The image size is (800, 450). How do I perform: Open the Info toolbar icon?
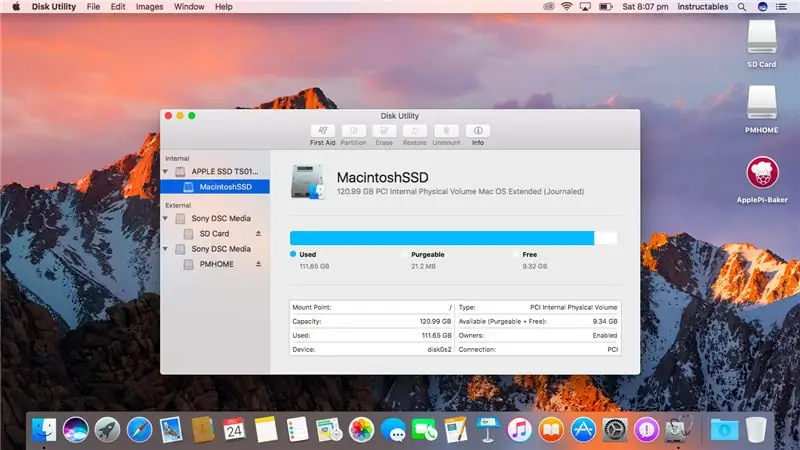(x=478, y=131)
